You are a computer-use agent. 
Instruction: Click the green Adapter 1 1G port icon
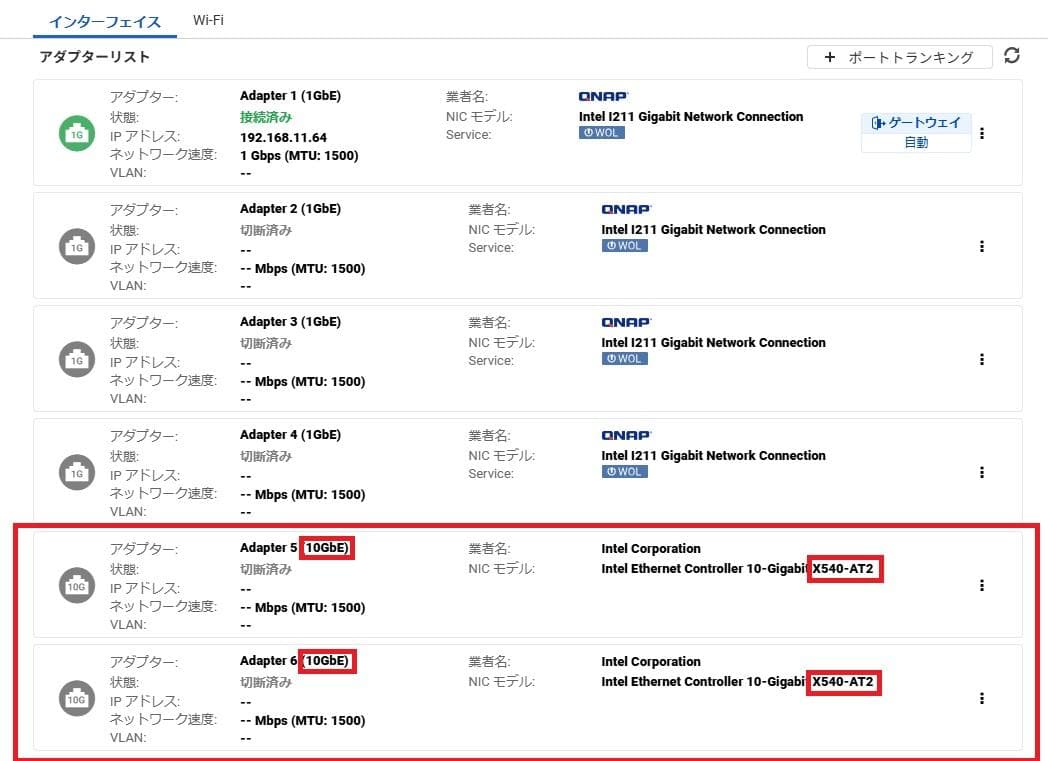[x=77, y=134]
